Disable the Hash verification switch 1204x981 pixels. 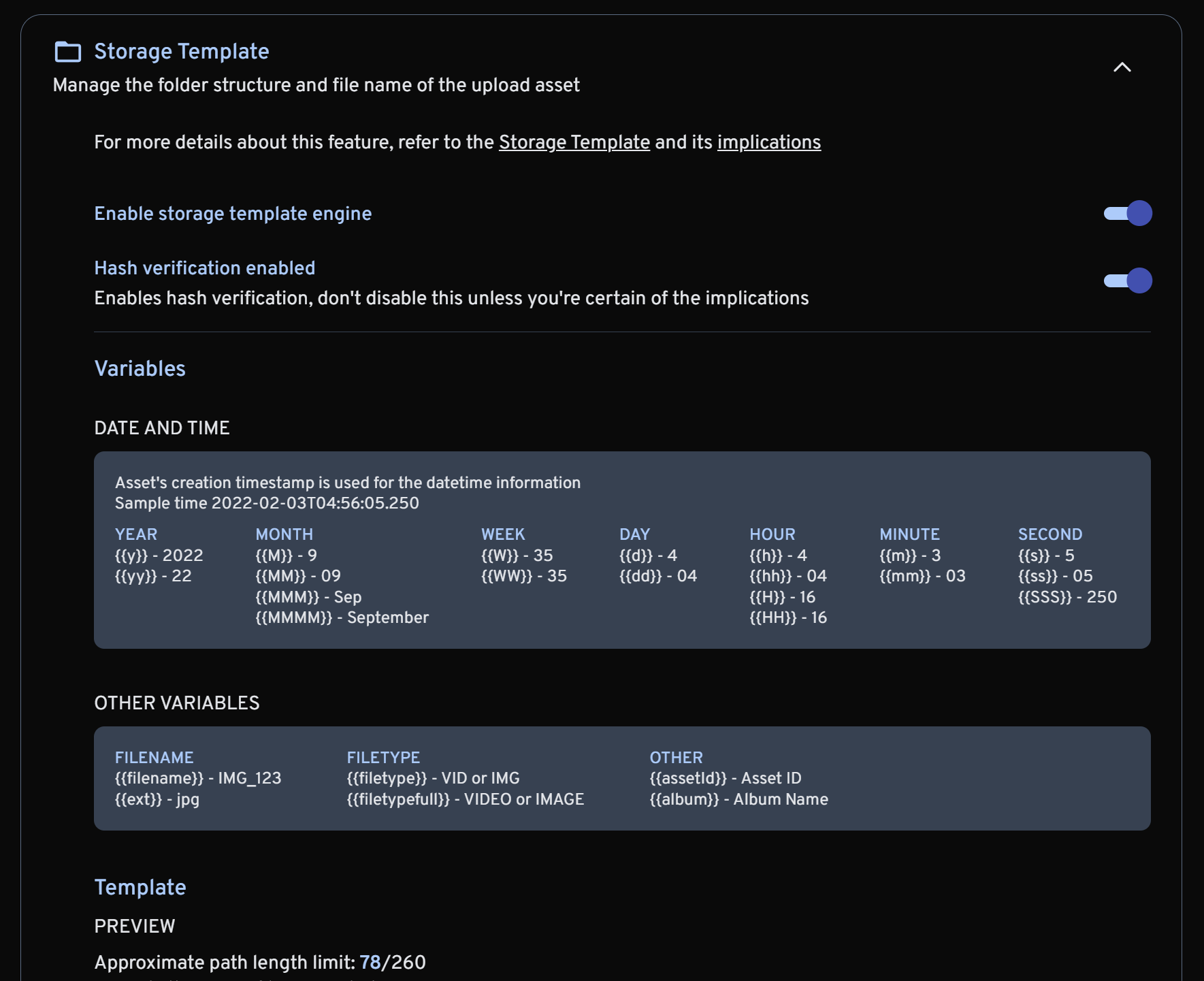(1127, 280)
